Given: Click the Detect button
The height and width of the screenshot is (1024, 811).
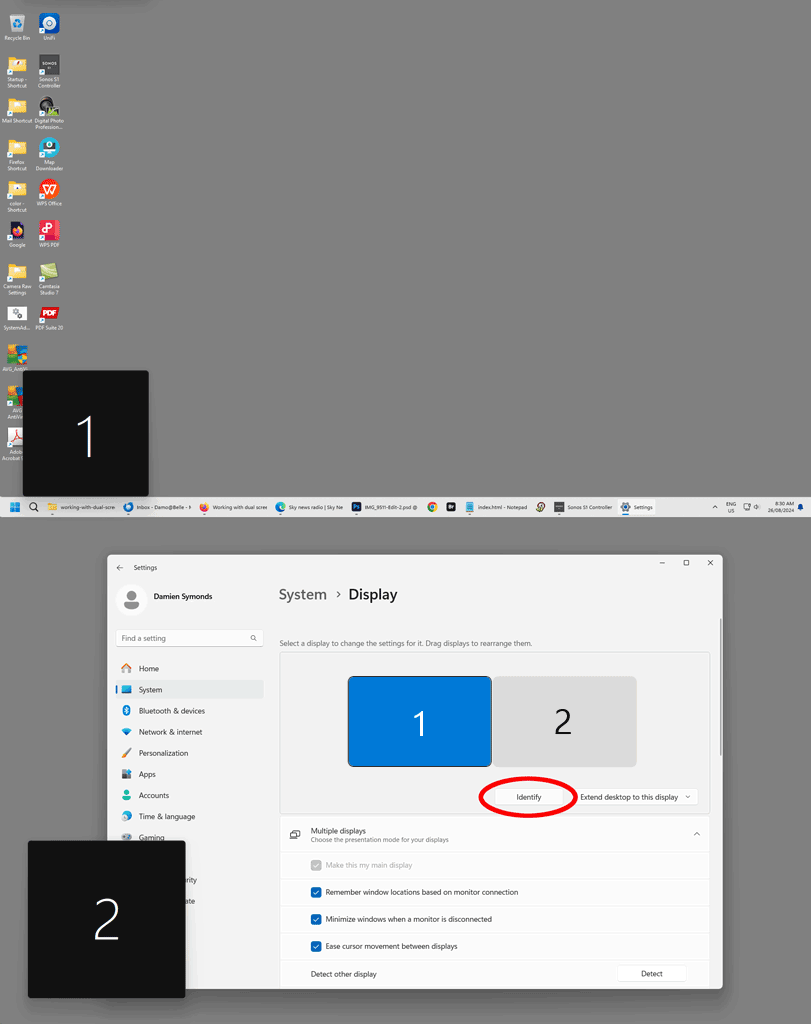Looking at the screenshot, I should 651,974.
